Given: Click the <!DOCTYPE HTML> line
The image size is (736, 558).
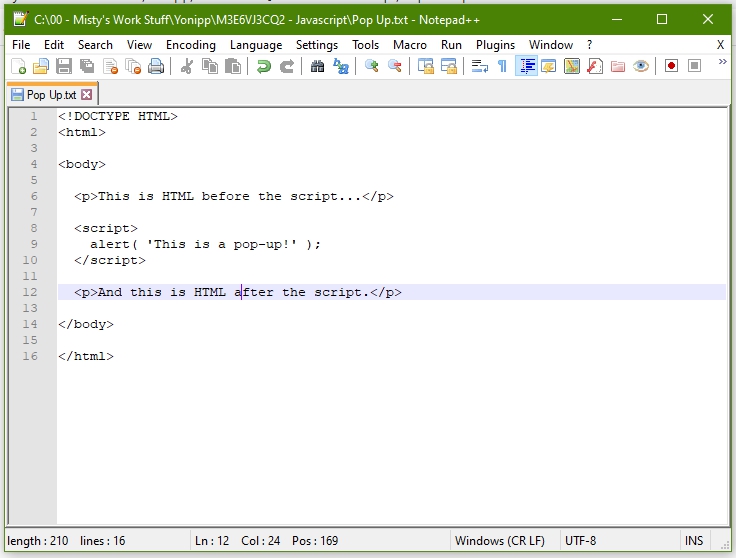Looking at the screenshot, I should pyautogui.click(x=118, y=116).
